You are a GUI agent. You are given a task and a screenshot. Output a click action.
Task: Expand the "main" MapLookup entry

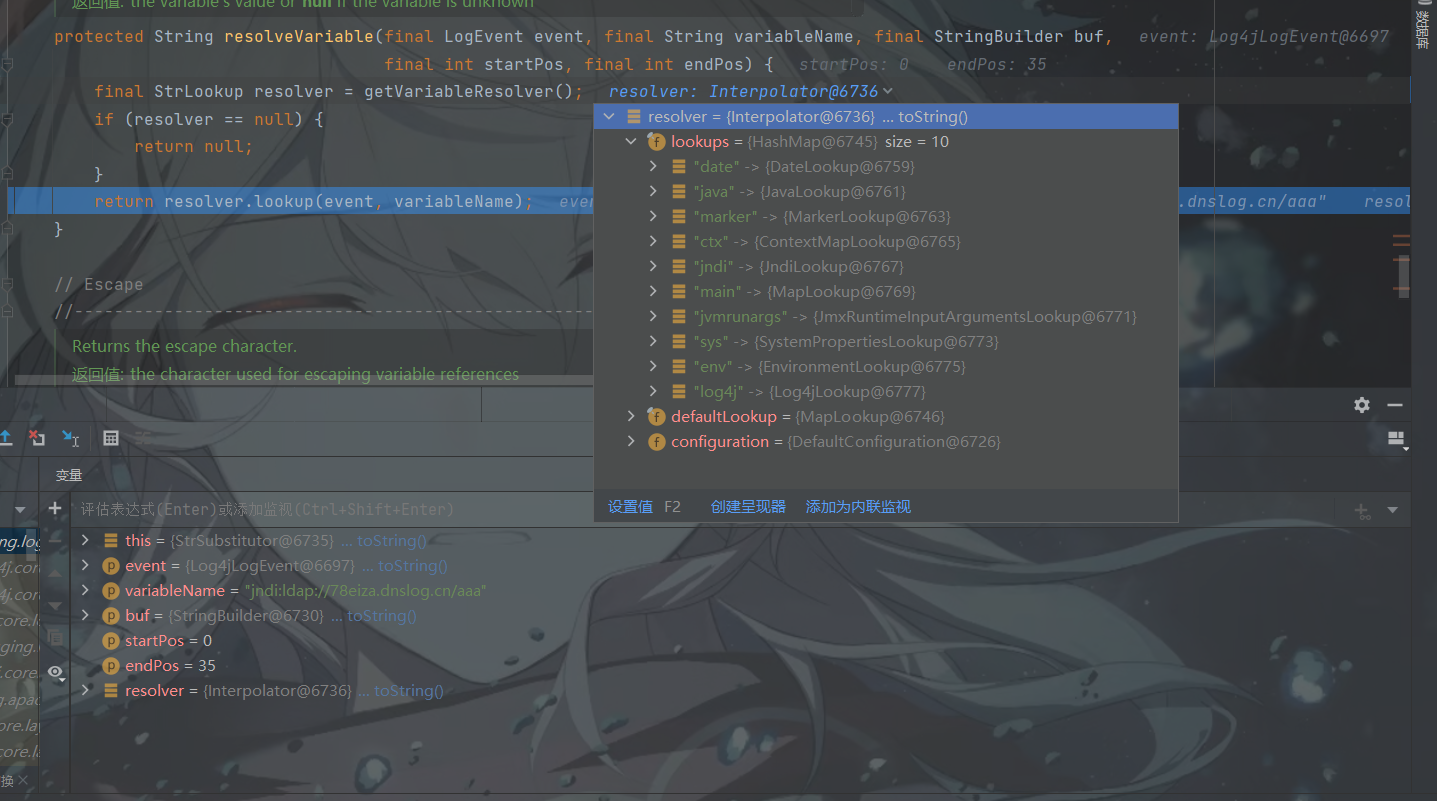653,291
